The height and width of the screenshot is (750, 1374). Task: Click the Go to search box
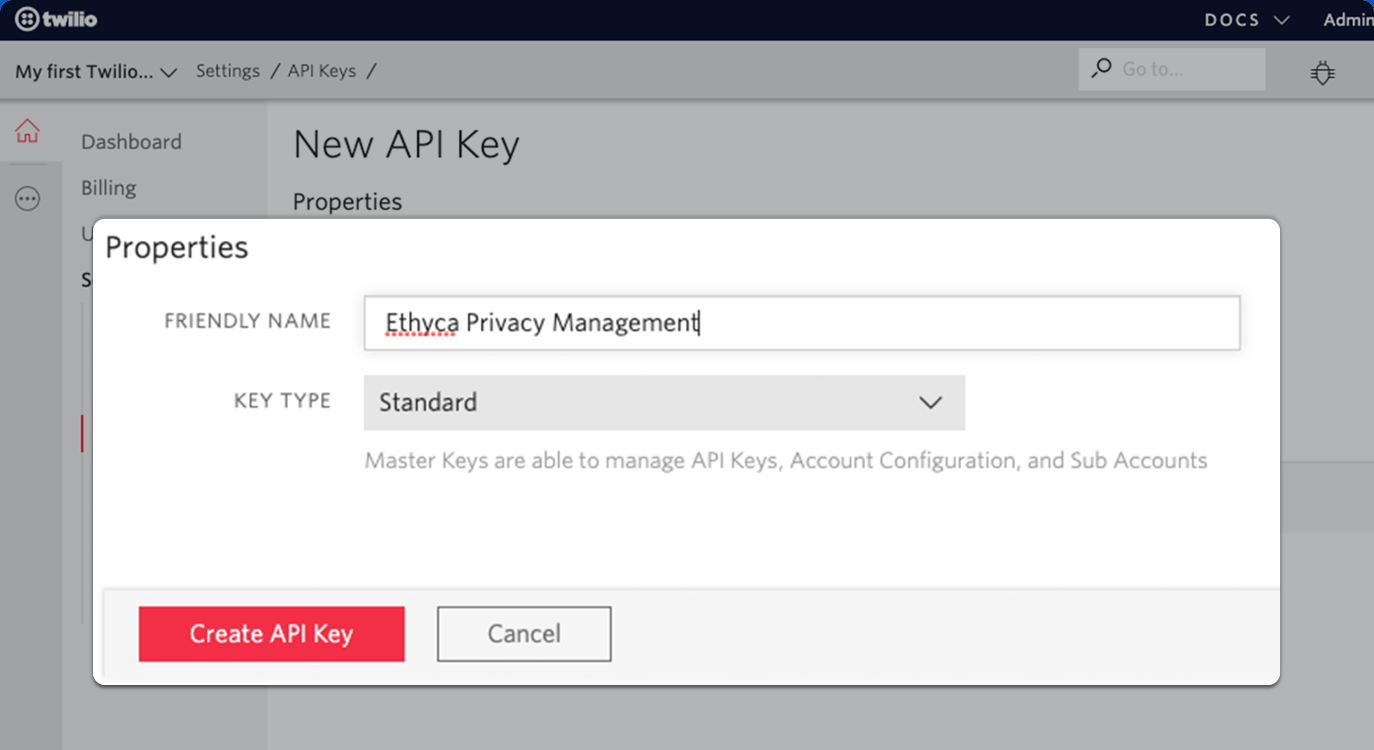pyautogui.click(x=1172, y=69)
